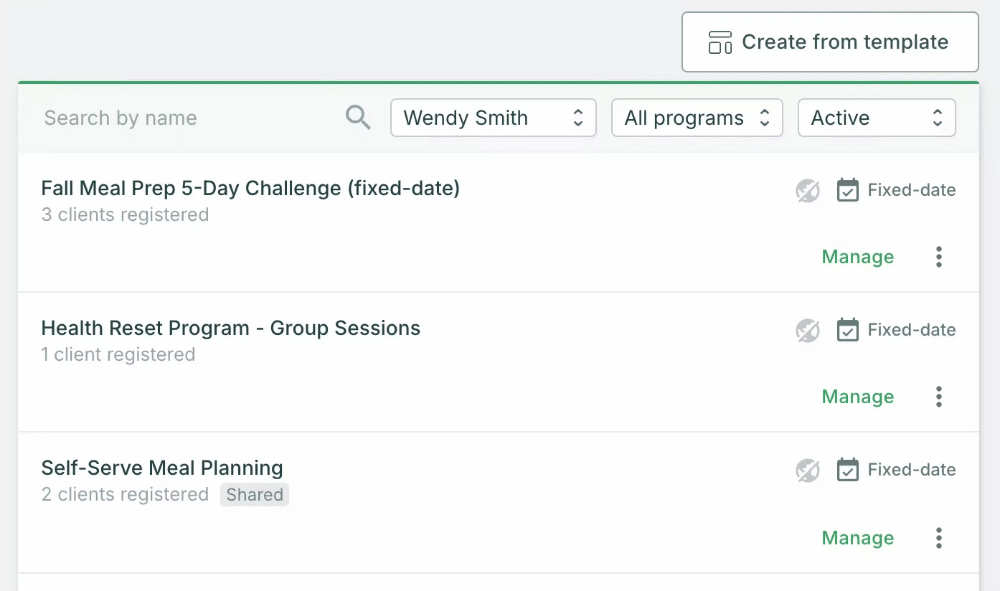Image resolution: width=1000 pixels, height=591 pixels.
Task: Manage Health Reset Program - Group Sessions
Action: point(857,397)
